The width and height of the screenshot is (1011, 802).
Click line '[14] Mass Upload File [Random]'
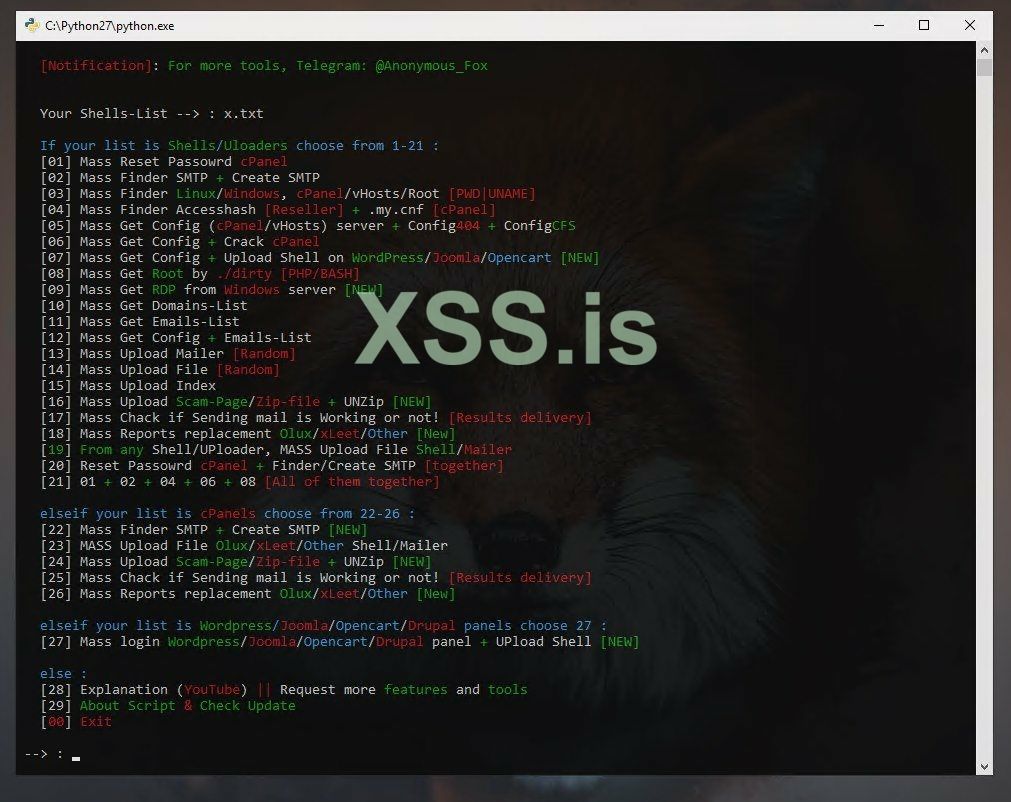tap(160, 370)
